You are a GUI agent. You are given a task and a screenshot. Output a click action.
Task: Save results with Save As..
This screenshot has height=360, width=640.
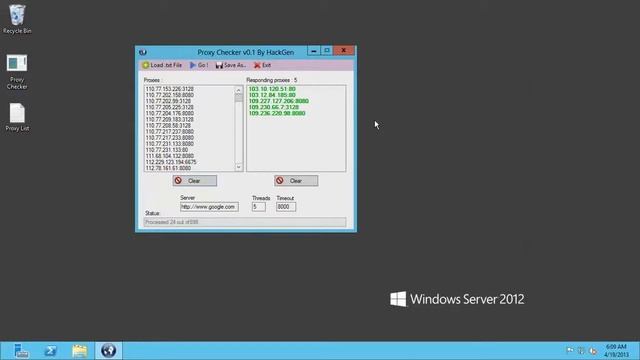(x=231, y=65)
